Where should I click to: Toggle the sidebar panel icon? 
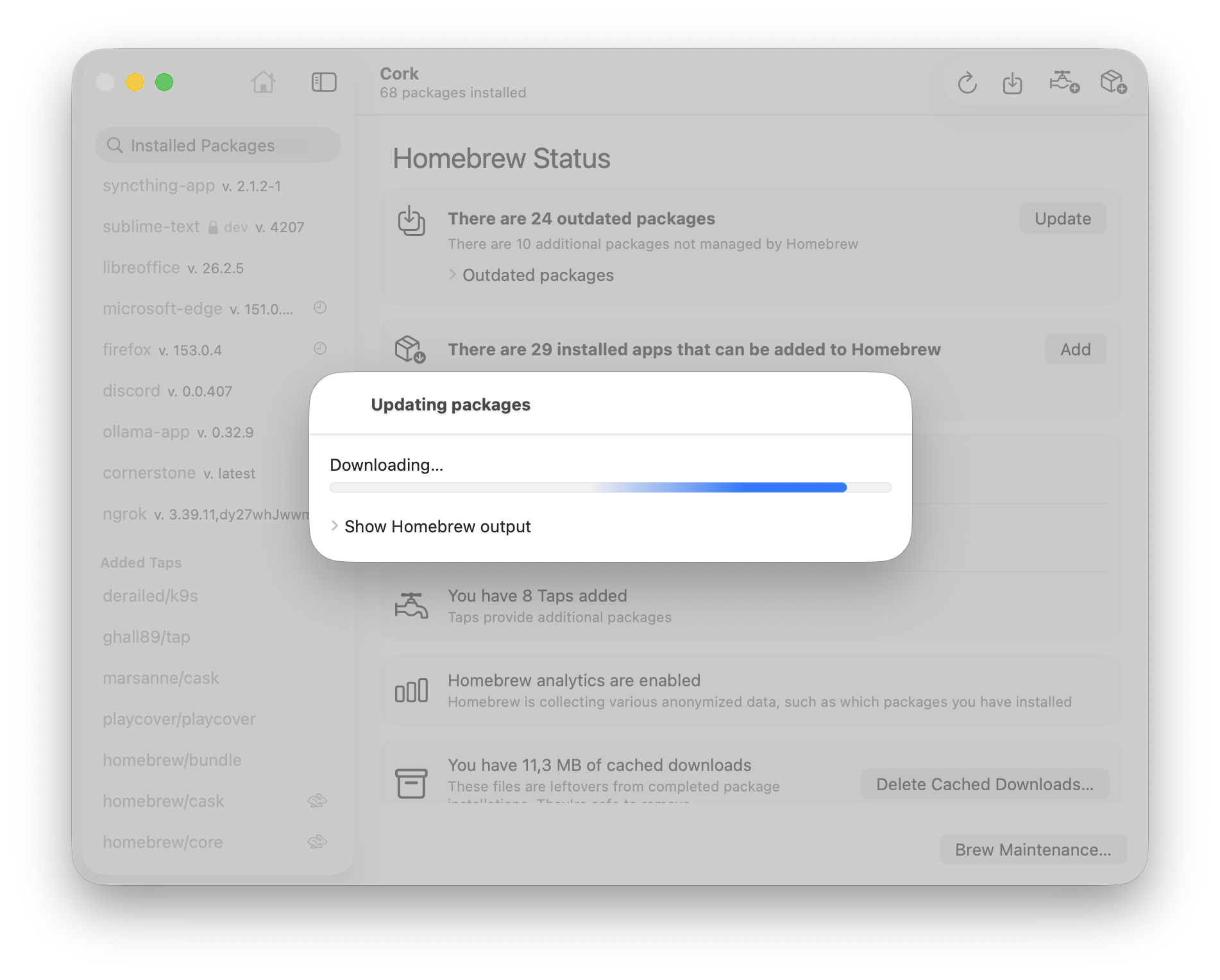pyautogui.click(x=324, y=82)
